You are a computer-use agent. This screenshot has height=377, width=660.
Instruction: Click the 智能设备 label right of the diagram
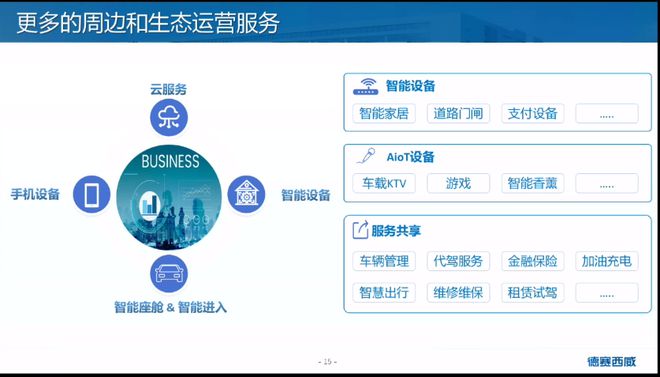(x=306, y=195)
